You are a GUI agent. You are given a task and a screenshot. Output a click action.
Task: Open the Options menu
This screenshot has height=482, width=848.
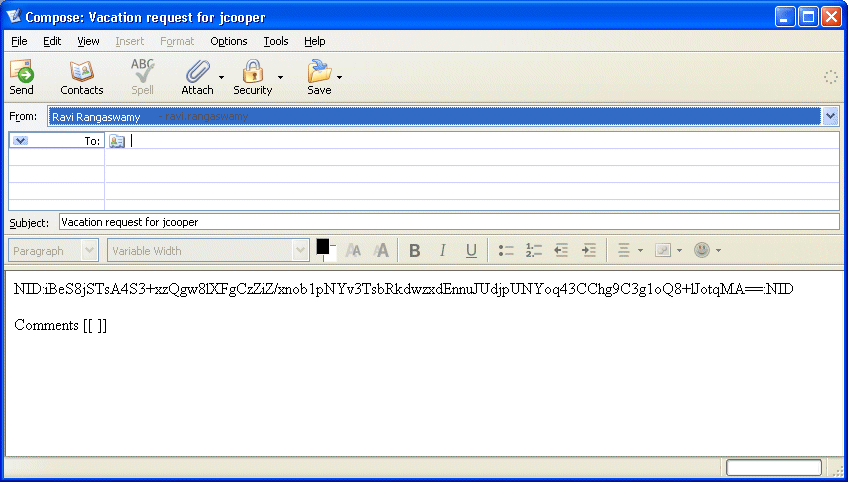(229, 41)
